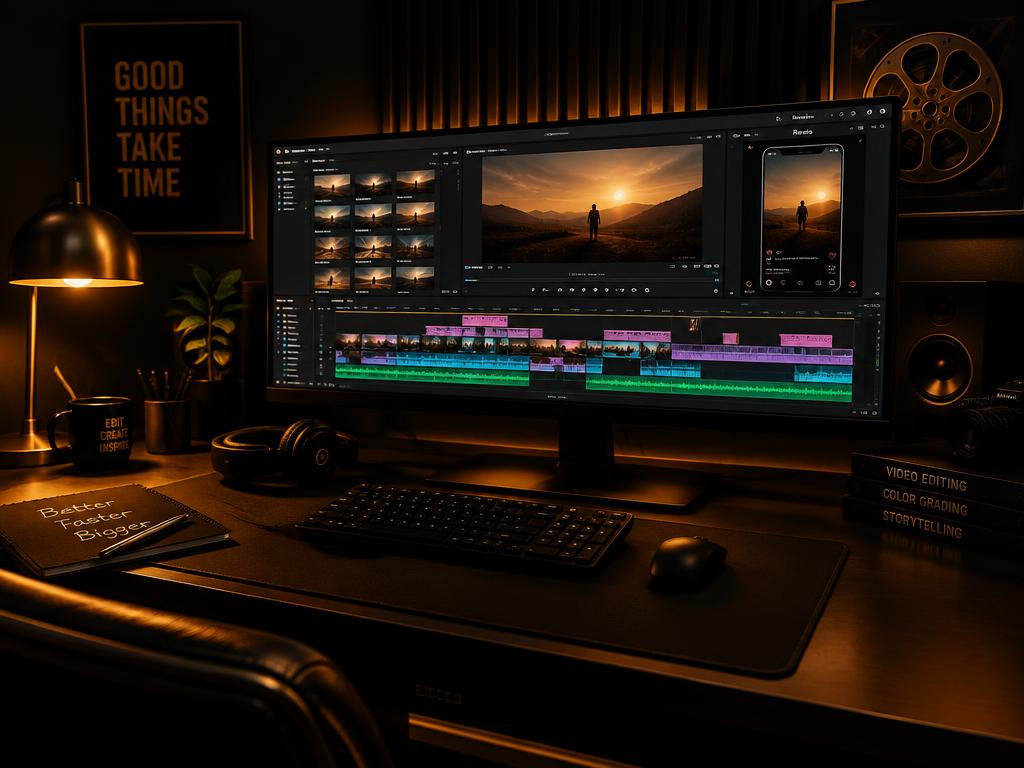This screenshot has height=768, width=1024.
Task: Click the orange diamond icon left of the phone mockup
Action: [748, 284]
